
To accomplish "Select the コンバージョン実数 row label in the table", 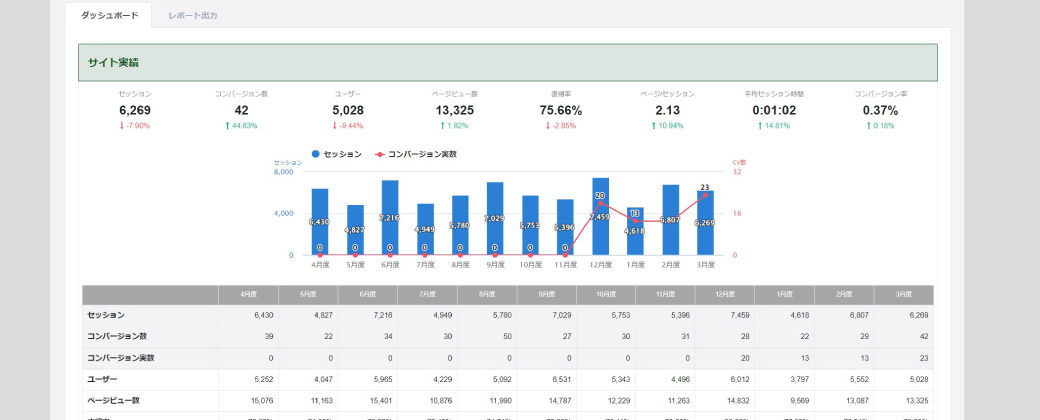I will 121,357.
